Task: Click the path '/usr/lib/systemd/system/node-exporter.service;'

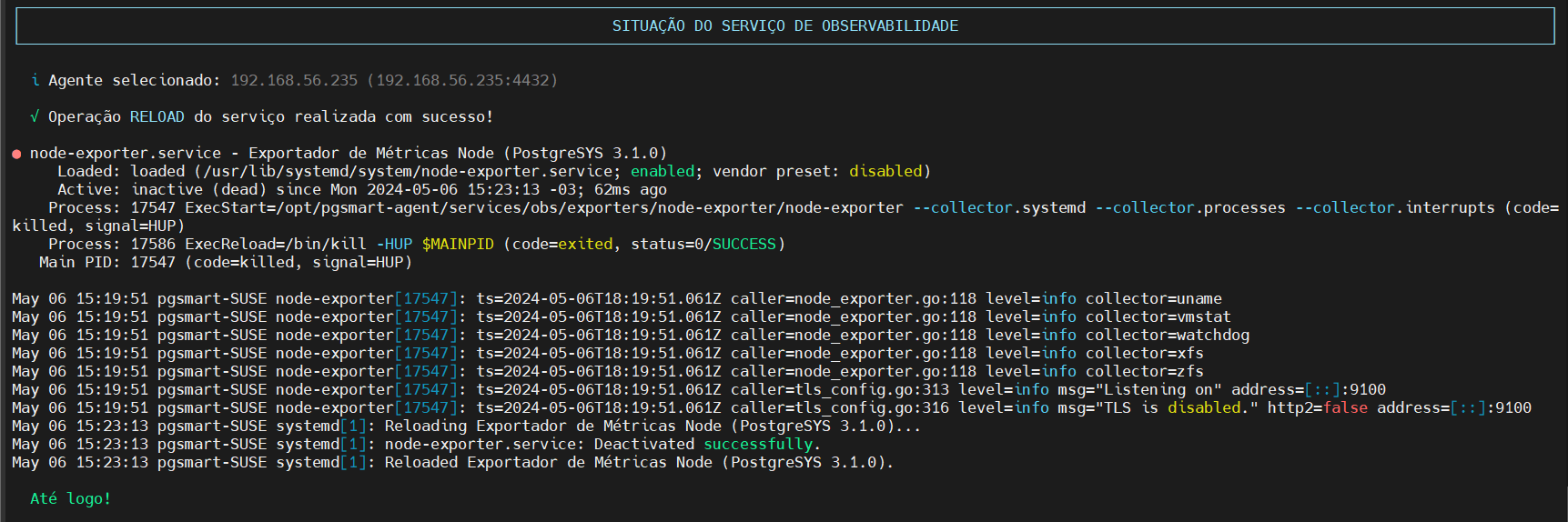Action: pyautogui.click(x=412, y=171)
